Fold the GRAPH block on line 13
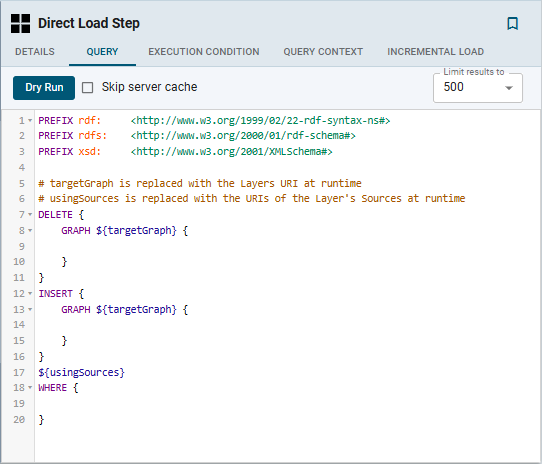Image resolution: width=542 pixels, height=464 pixels. pos(30,309)
